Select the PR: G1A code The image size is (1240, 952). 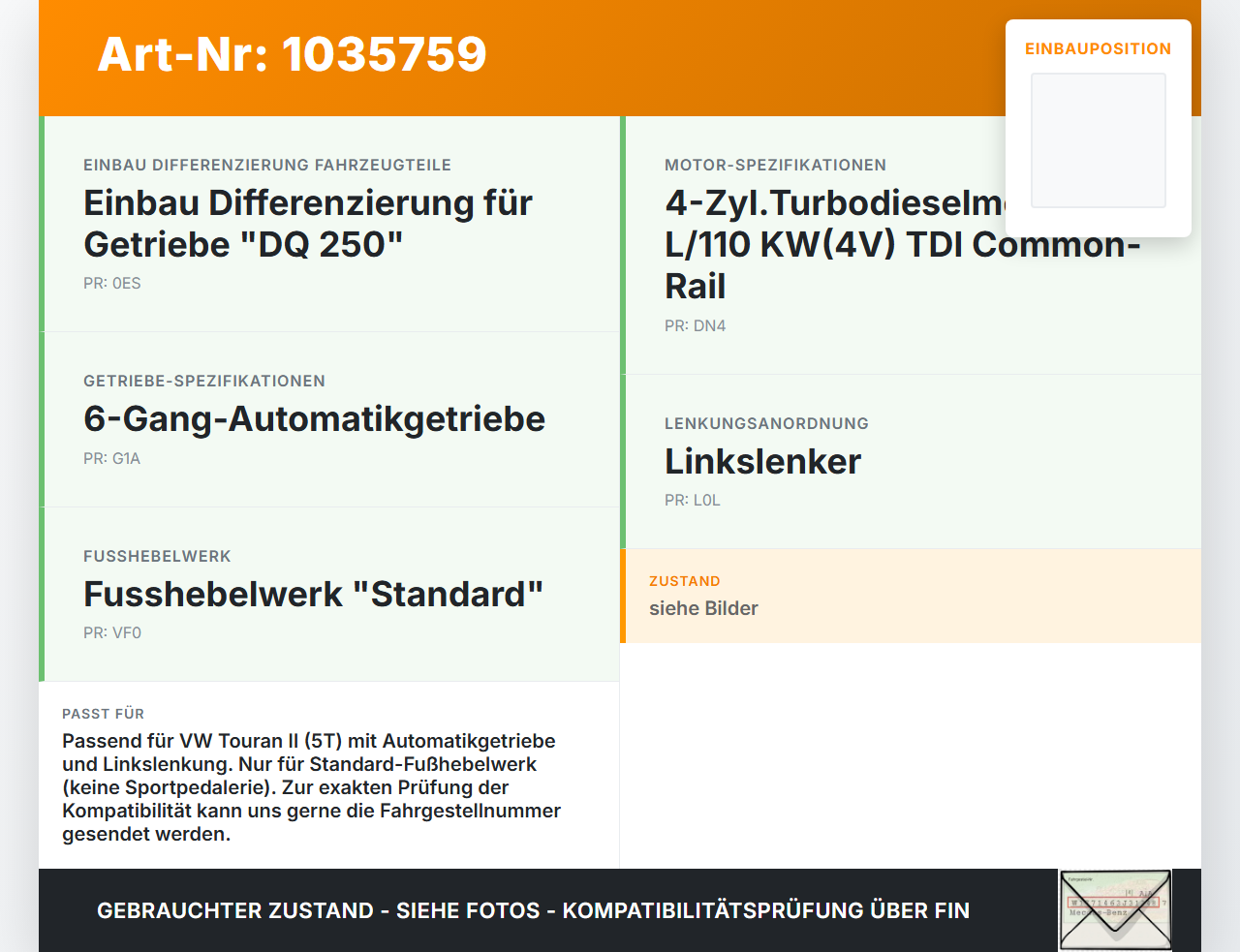112,459
